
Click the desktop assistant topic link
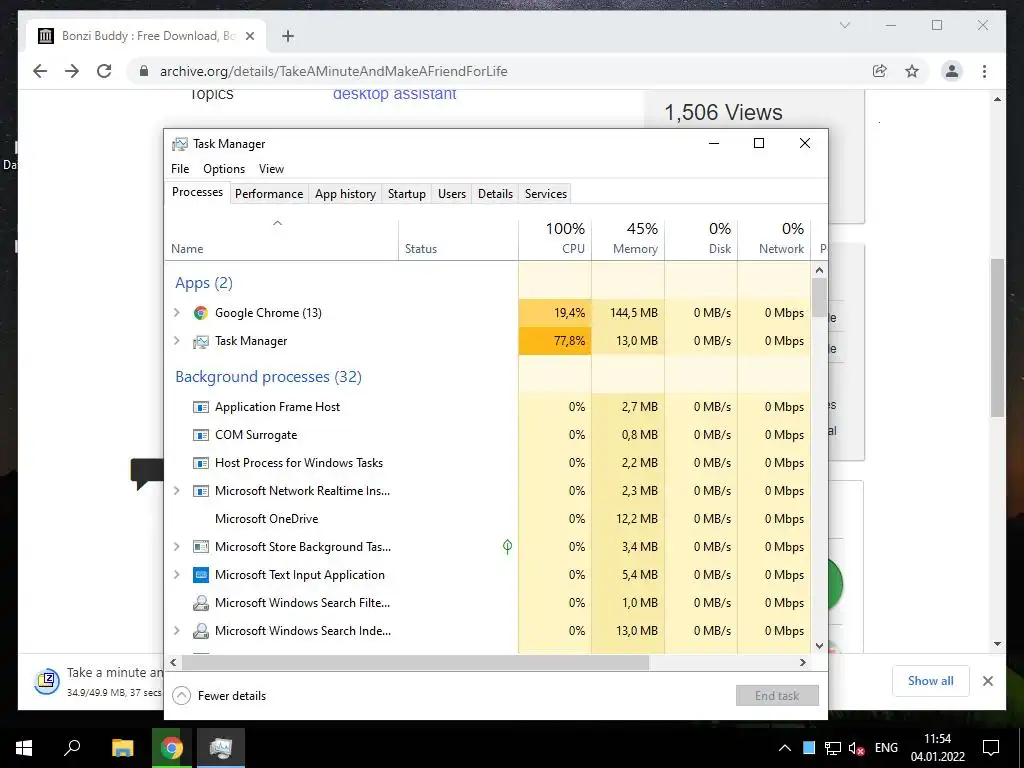pyautogui.click(x=394, y=93)
